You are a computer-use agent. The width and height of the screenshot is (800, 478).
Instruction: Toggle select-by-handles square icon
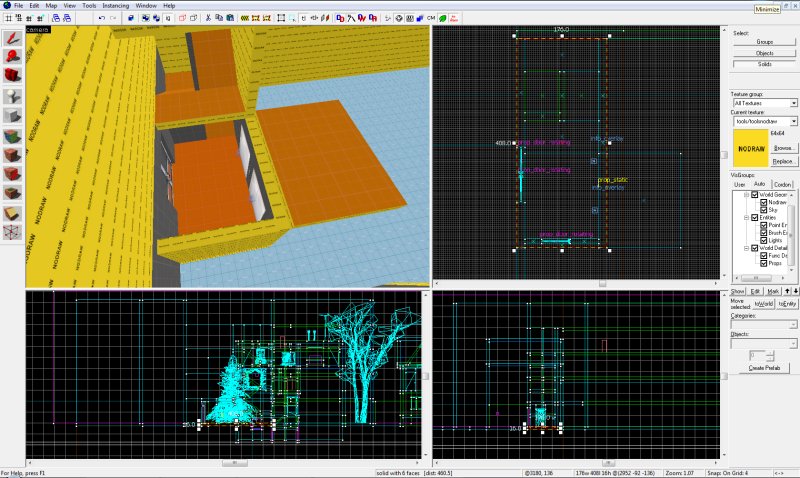point(281,18)
